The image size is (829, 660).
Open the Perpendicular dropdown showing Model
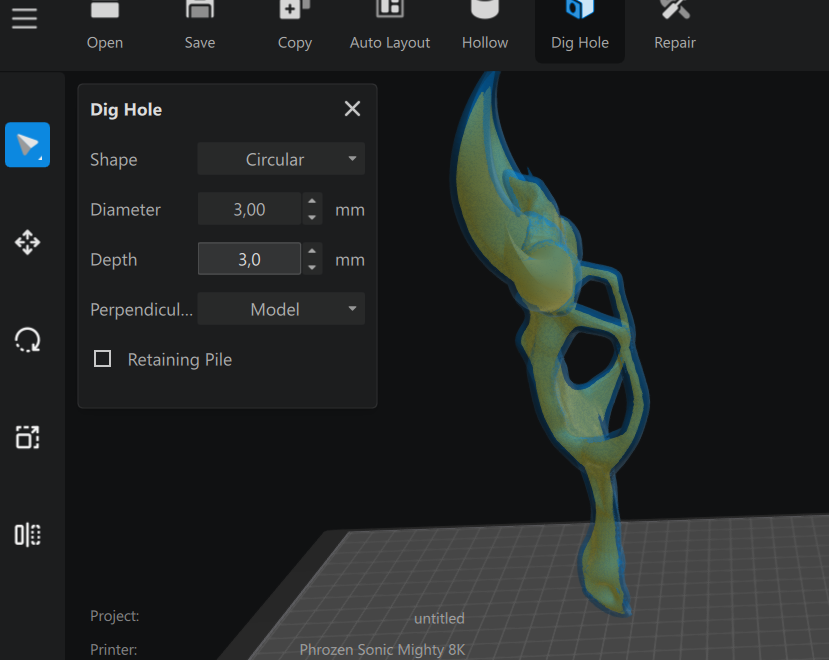(x=281, y=309)
